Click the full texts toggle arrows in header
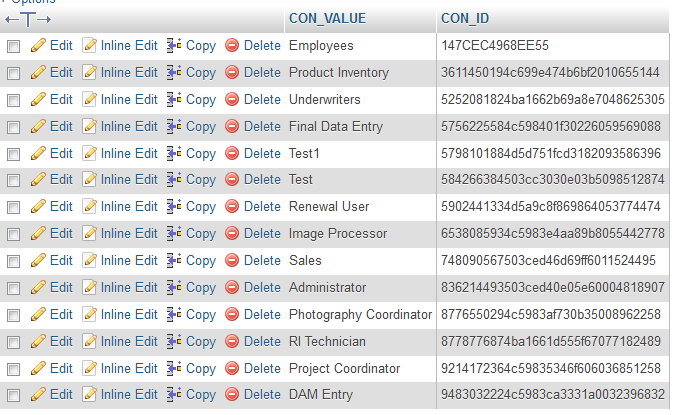Image resolution: width=675 pixels, height=415 pixels. 29,19
